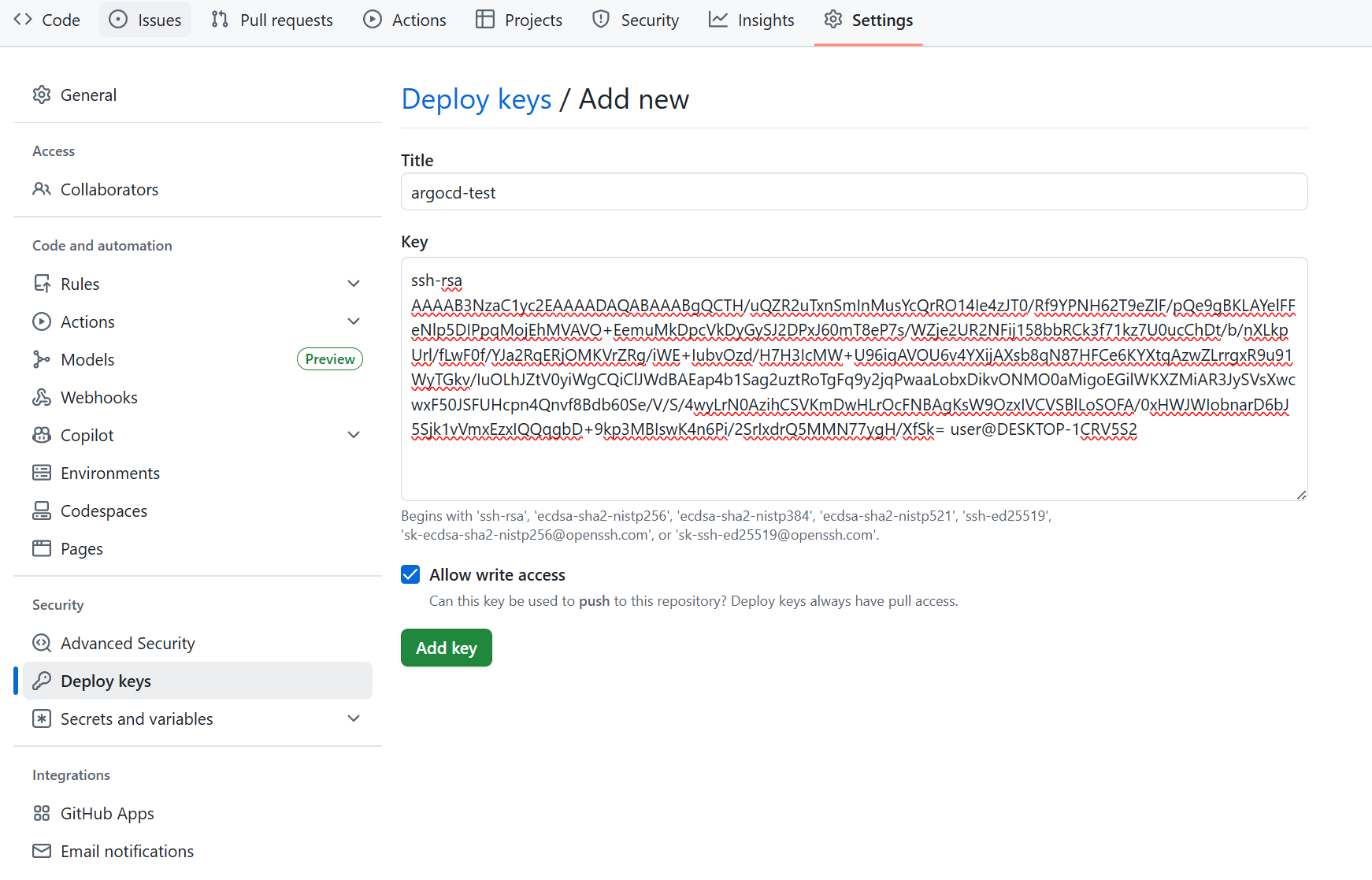Click the Add key button
Image resolution: width=1372 pixels, height=880 pixels.
pos(447,648)
